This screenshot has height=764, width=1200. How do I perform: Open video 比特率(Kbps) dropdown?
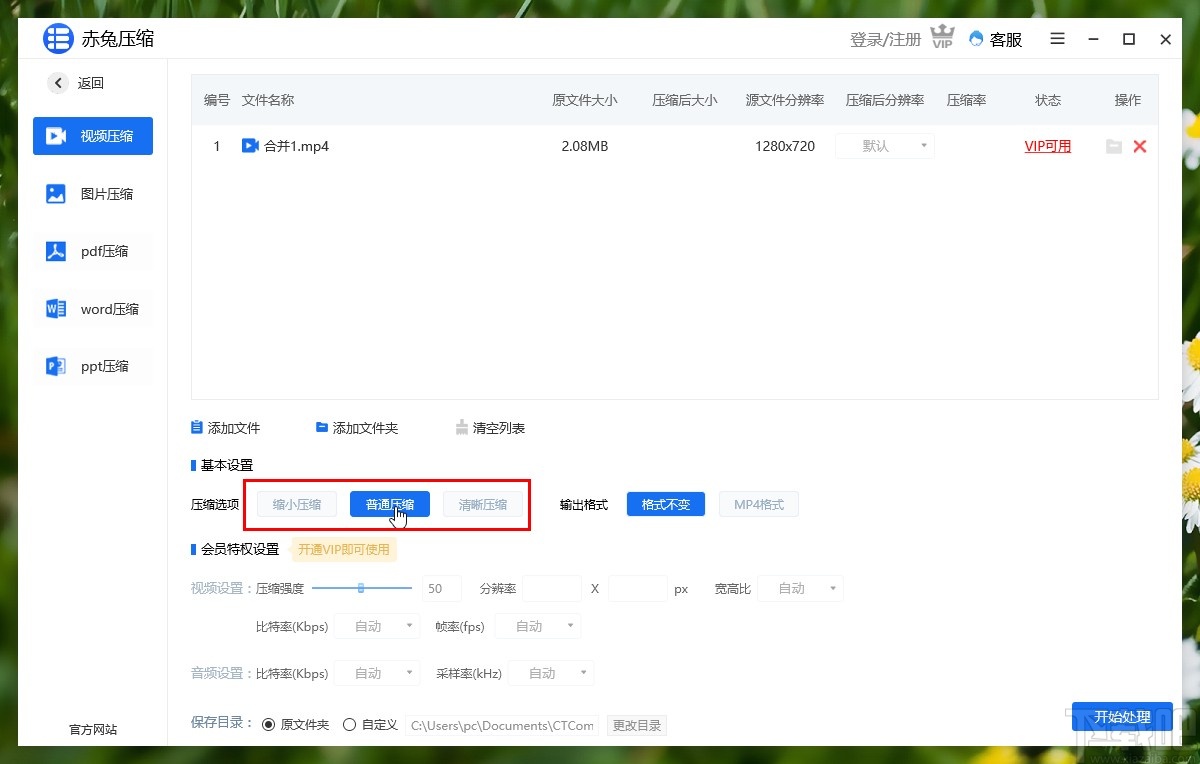tap(376, 626)
